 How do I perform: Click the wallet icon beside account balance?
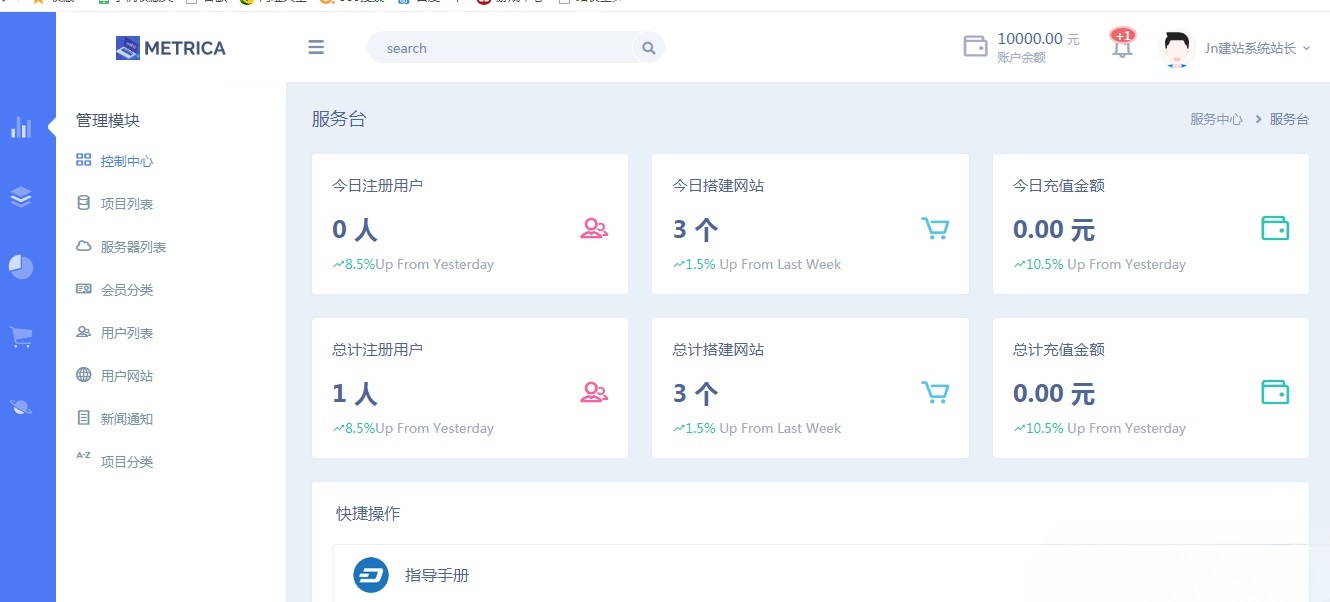pyautogui.click(x=975, y=46)
